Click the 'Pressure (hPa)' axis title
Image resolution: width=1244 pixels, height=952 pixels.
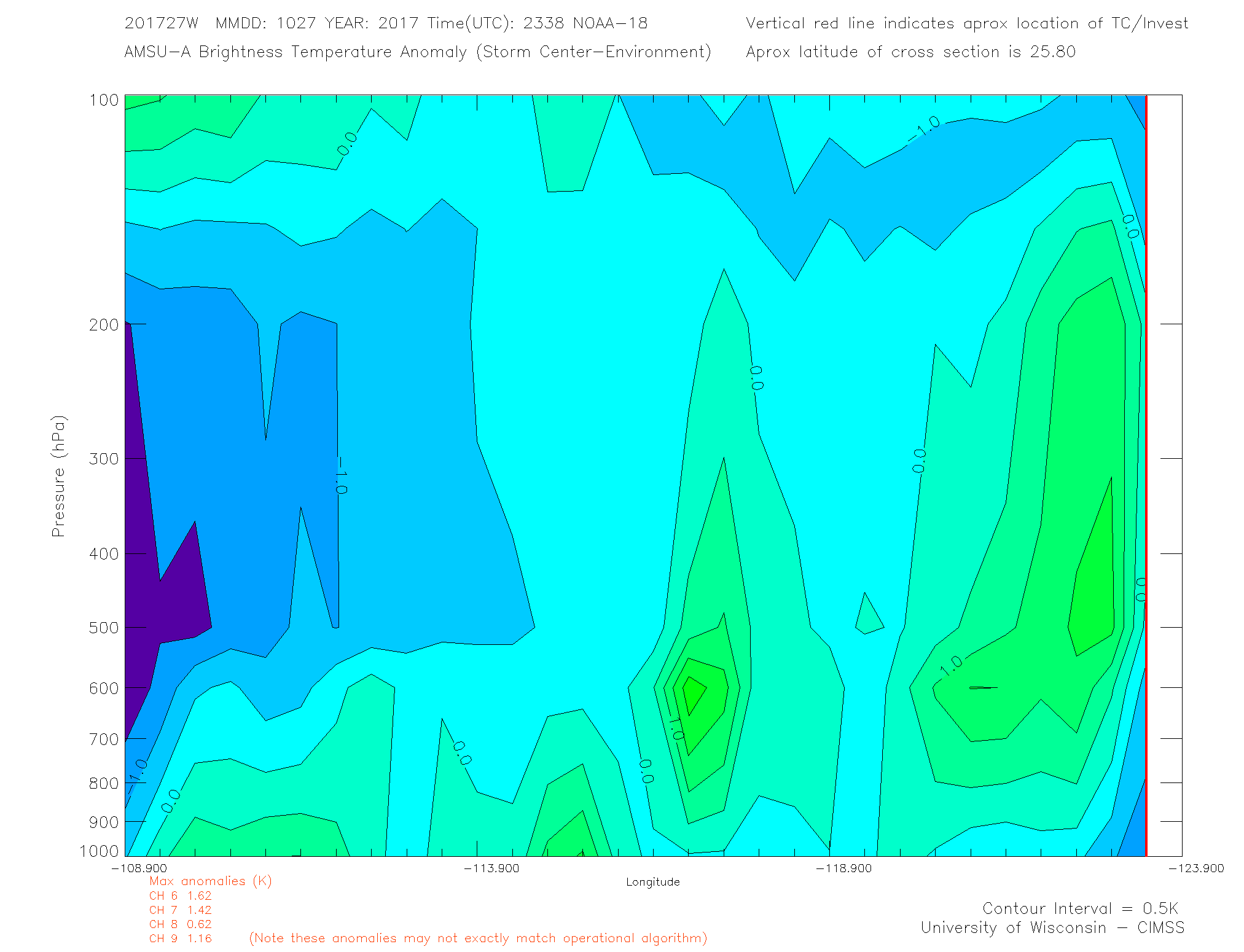58,477
